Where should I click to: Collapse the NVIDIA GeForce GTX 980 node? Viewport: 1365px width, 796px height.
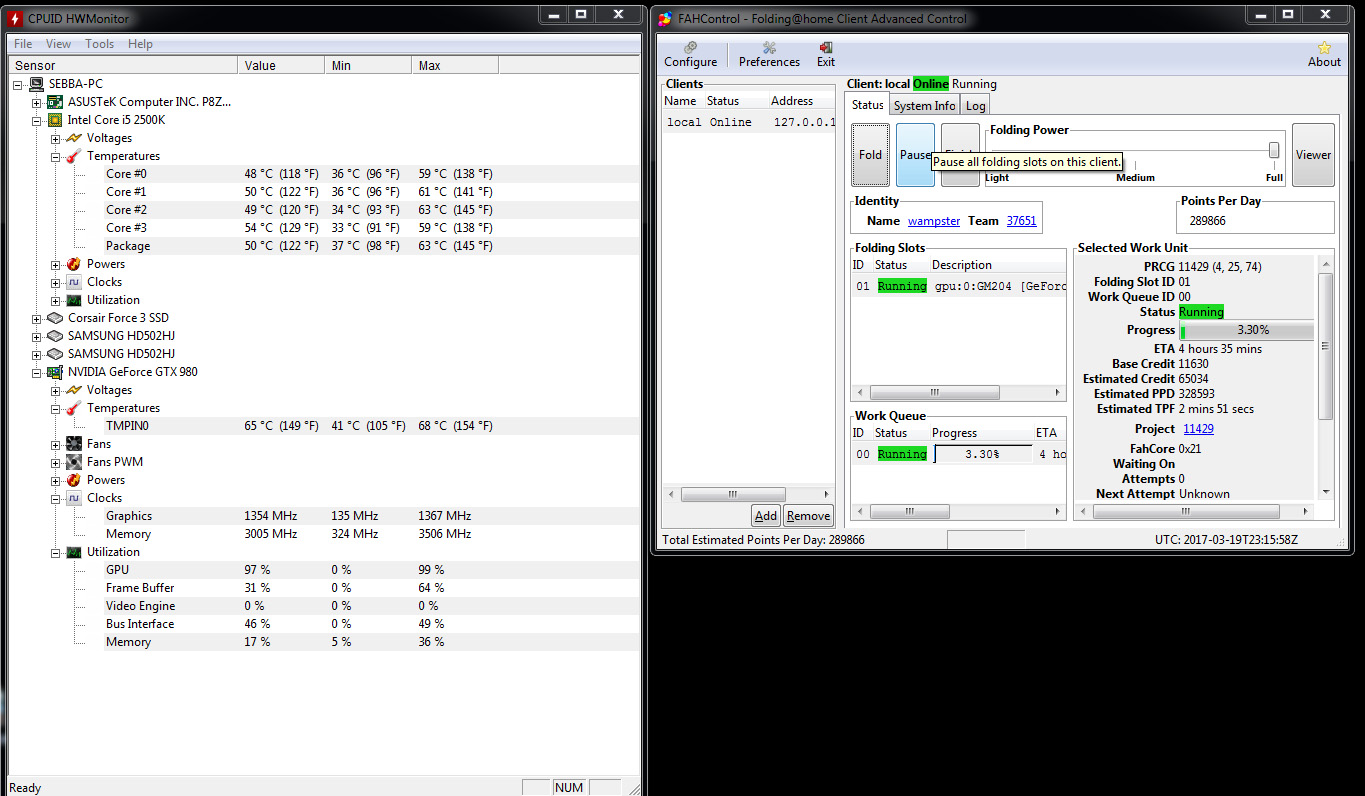37,372
